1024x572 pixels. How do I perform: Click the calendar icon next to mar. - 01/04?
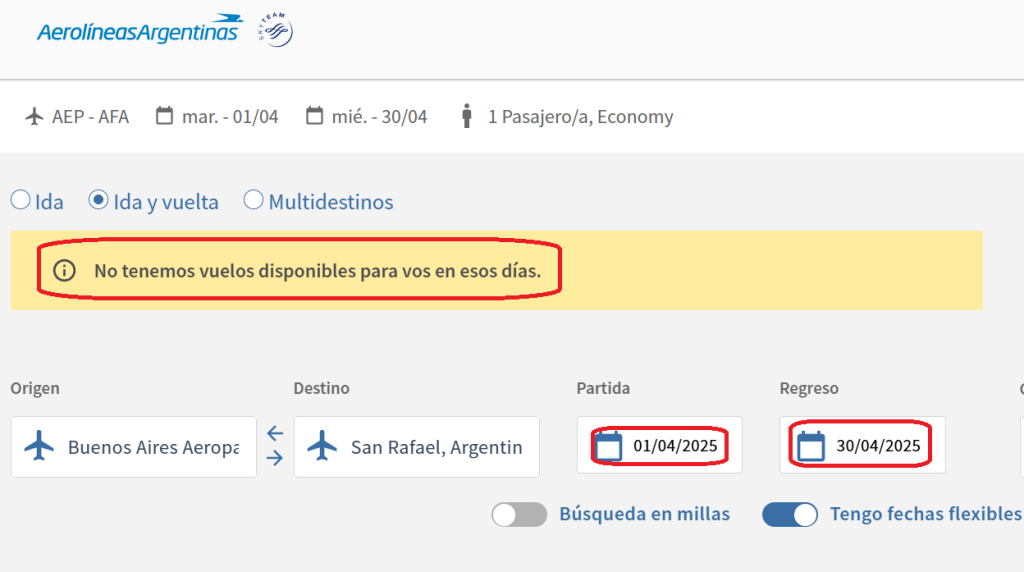(x=165, y=116)
